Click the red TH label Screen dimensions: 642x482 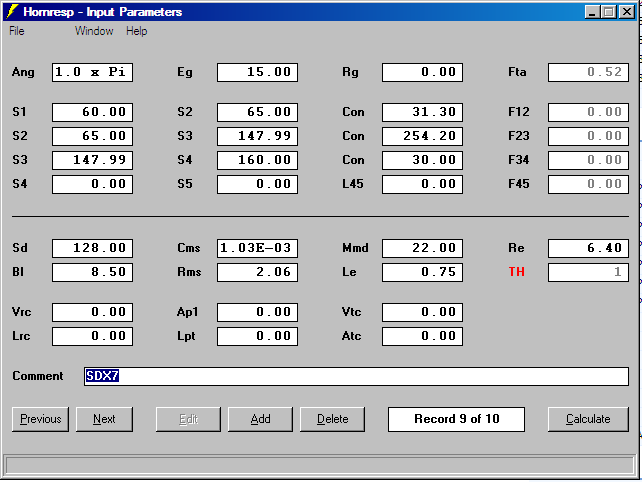517,272
